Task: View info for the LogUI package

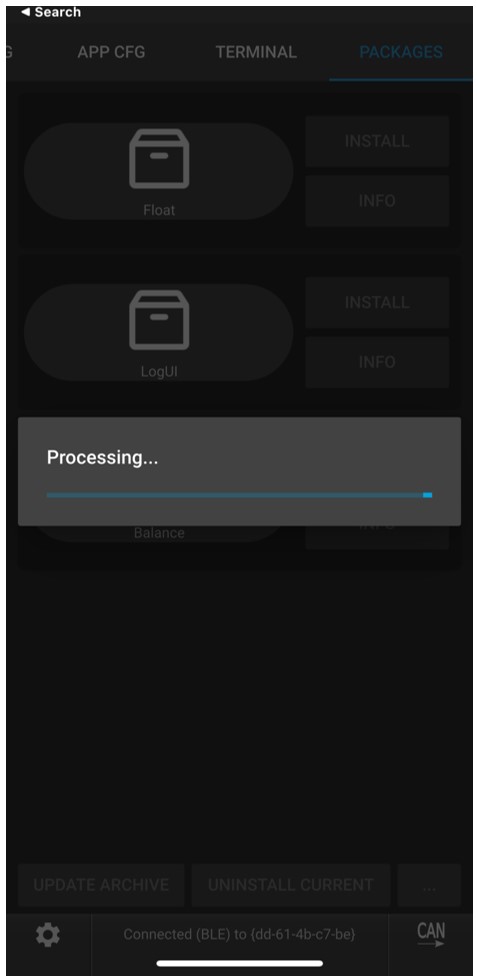Action: coord(377,362)
